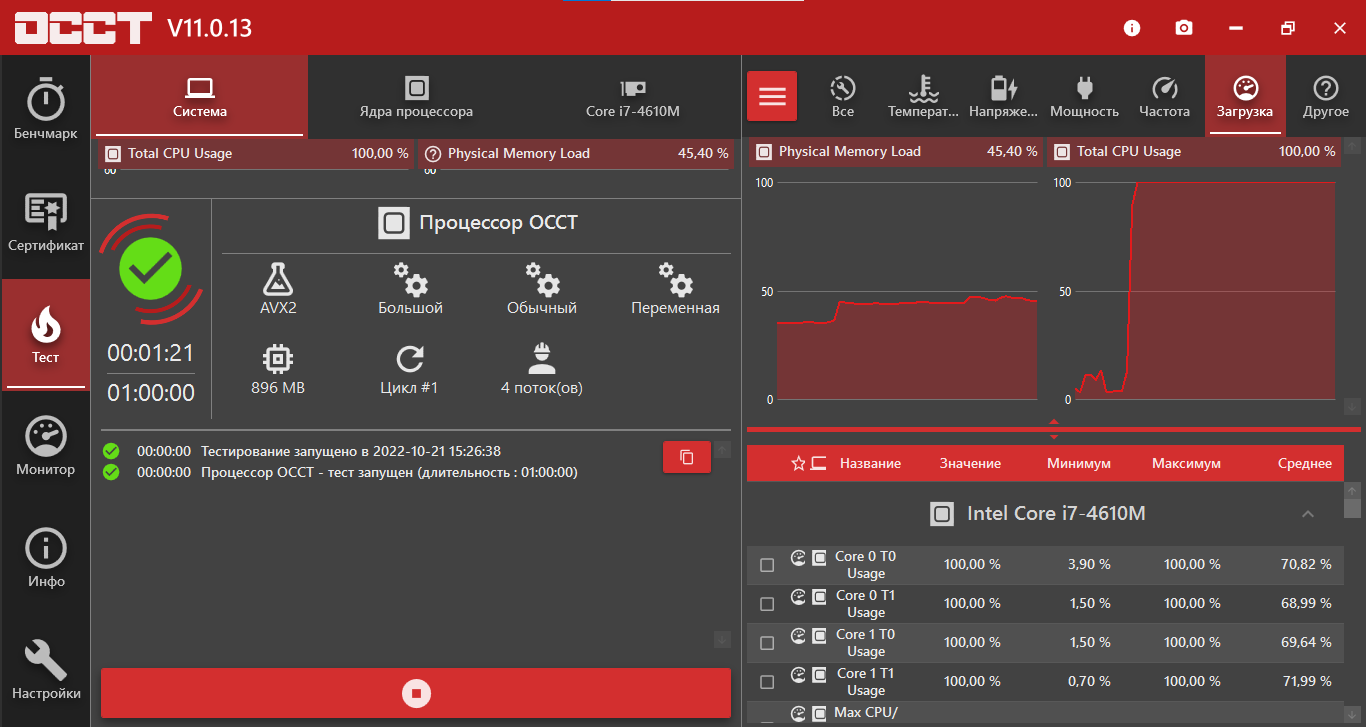Click the graphs area scroll-up arrow
This screenshot has height=727, width=1366.
(x=1352, y=146)
